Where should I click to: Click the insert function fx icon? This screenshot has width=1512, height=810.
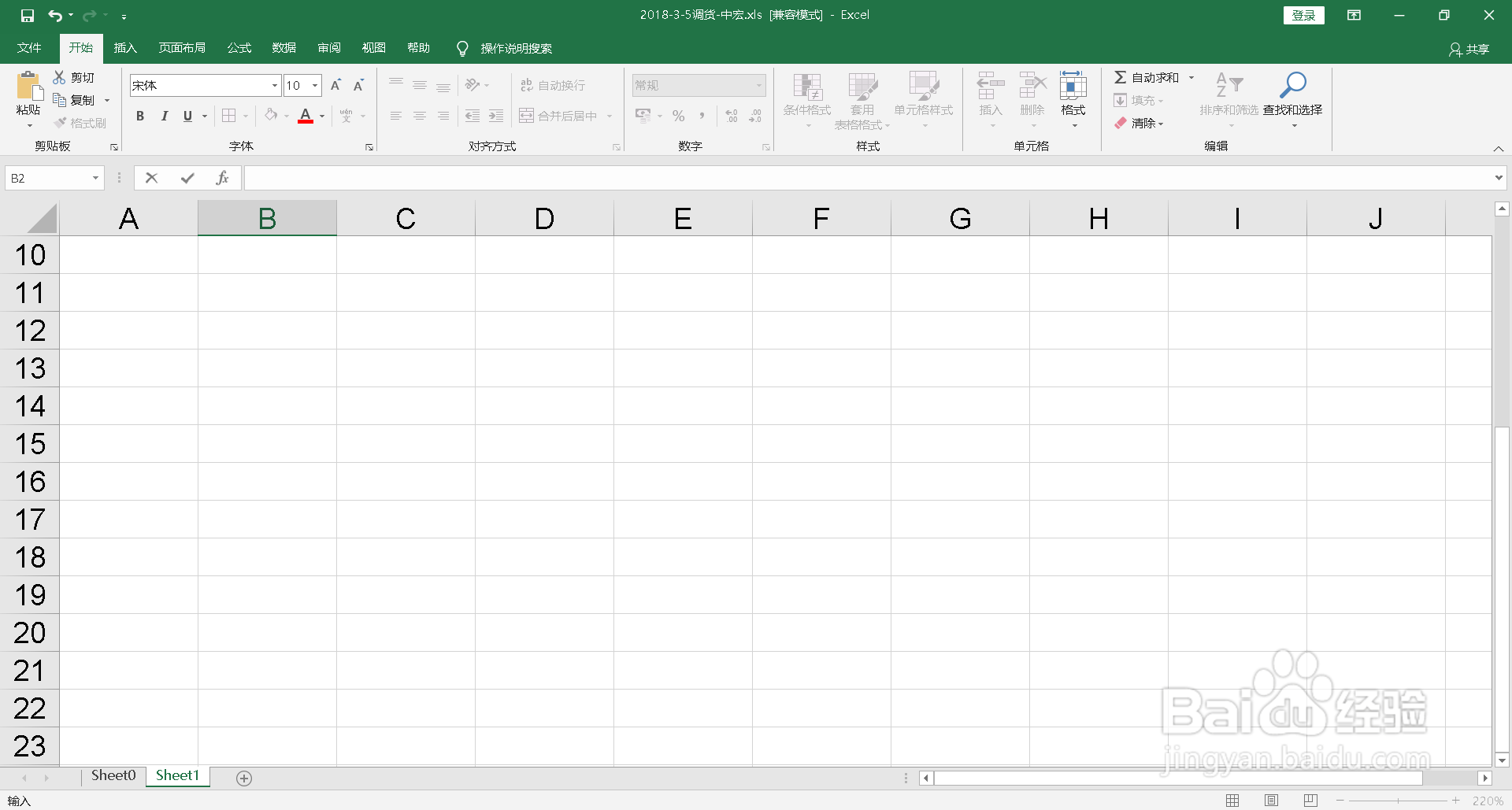[x=222, y=178]
